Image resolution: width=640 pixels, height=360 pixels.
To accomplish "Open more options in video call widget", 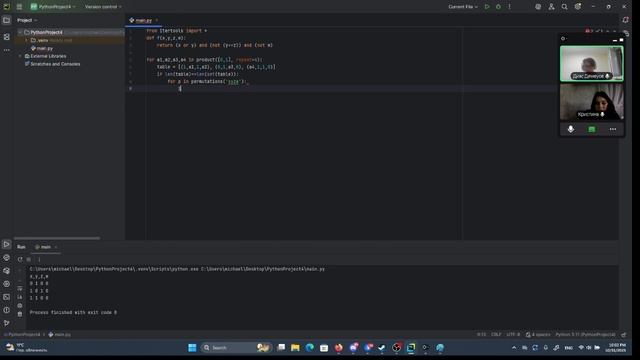I will coord(613,129).
